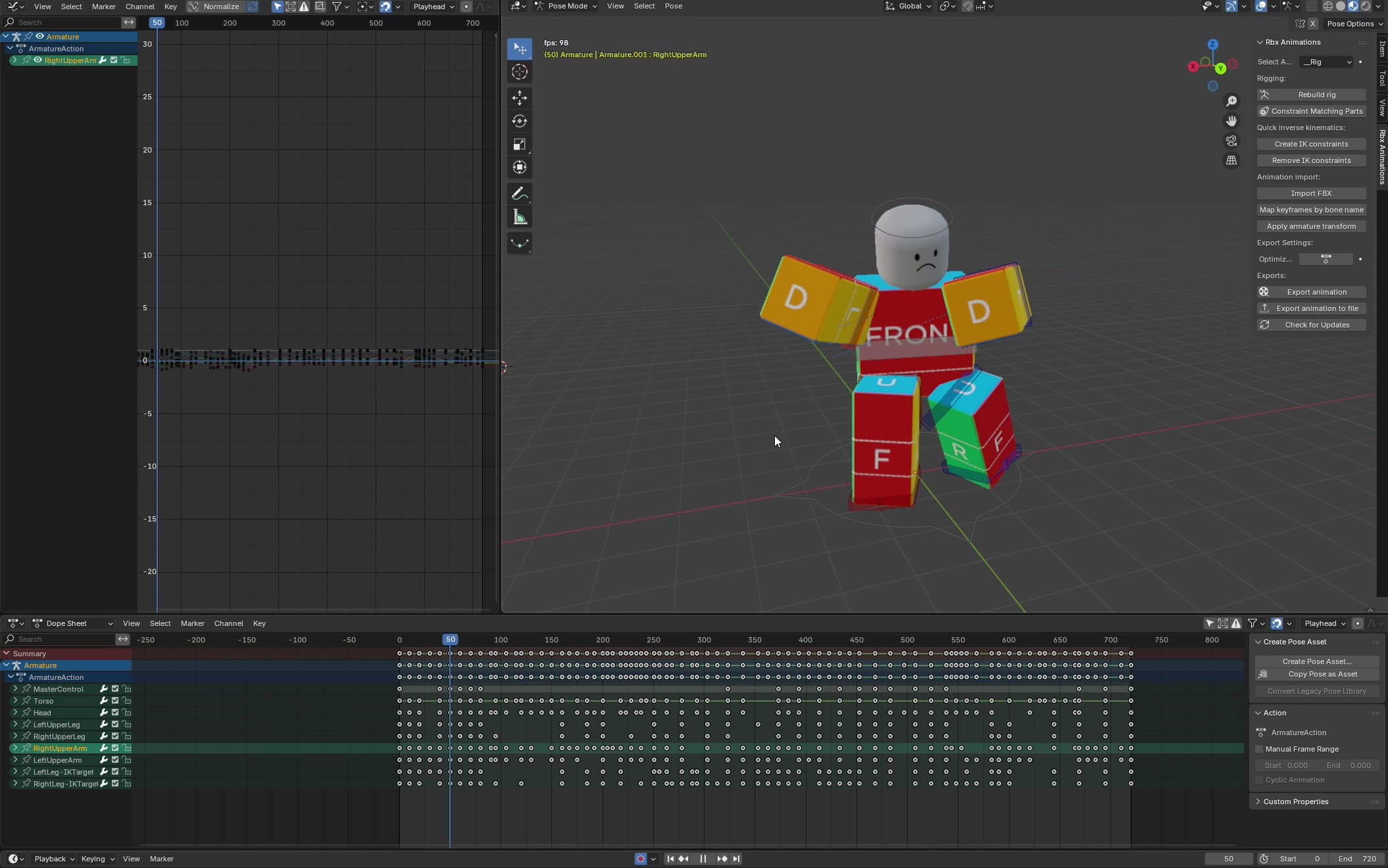Toggle camera view icon in viewport
The width and height of the screenshot is (1388, 868).
[1231, 141]
